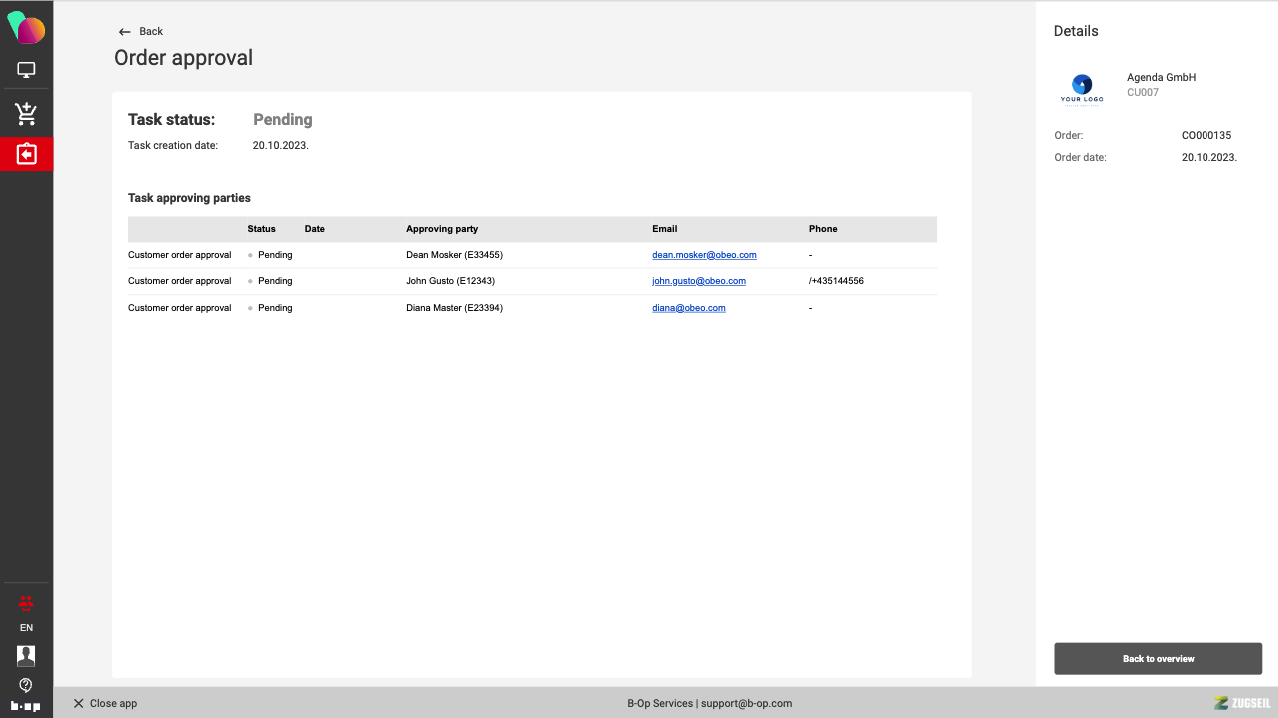Go back using the Back arrow link
Screen dimensions: 1278x718
pos(141,31)
